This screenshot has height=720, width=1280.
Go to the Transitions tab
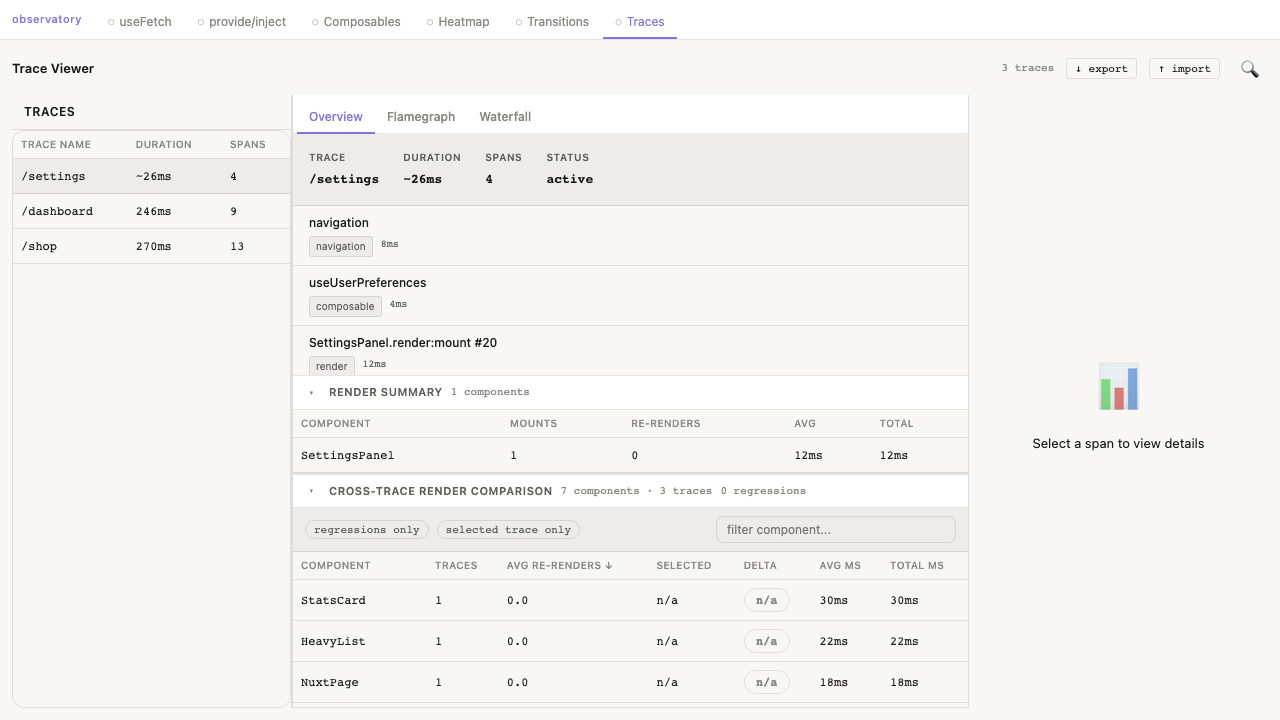552,21
